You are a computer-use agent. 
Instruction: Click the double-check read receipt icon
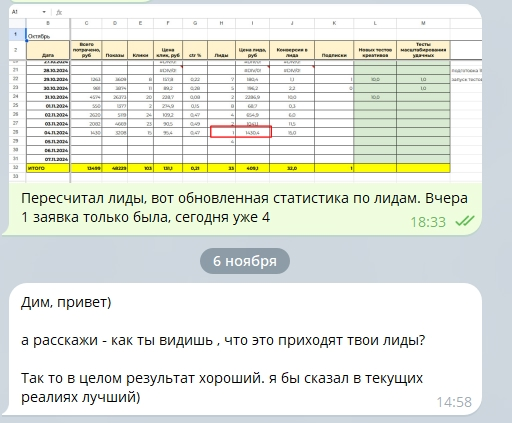coord(464,221)
